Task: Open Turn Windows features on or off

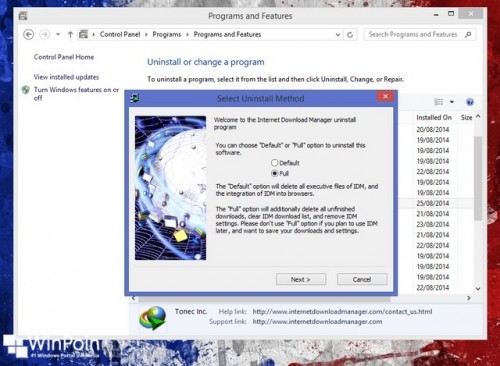Action: pos(76,94)
